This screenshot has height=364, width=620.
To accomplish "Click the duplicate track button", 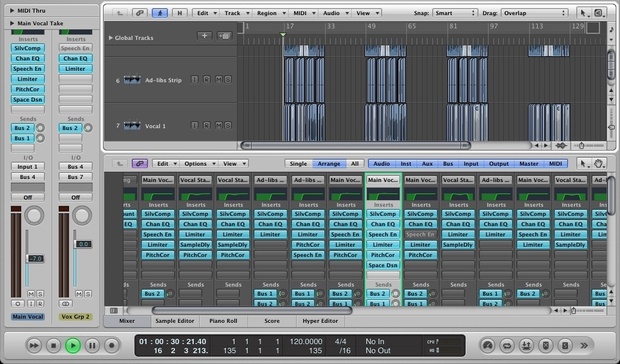I will pos(224,36).
